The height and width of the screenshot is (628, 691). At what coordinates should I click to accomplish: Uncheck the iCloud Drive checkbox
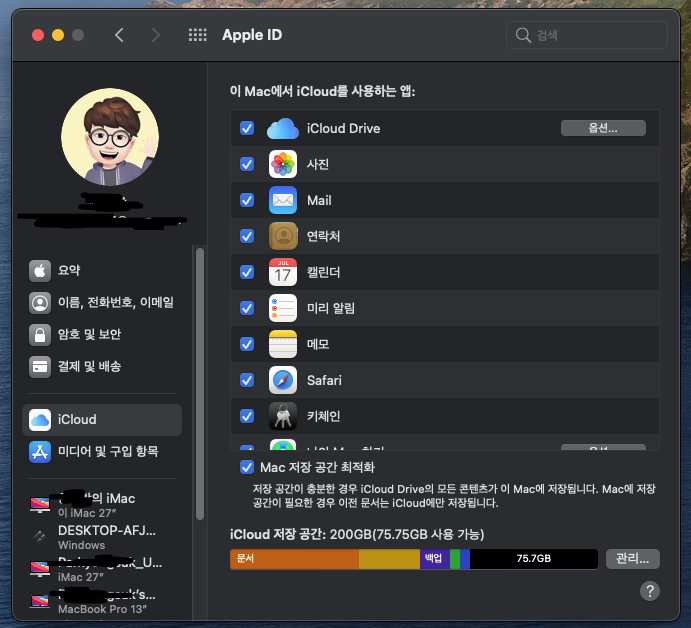point(247,128)
